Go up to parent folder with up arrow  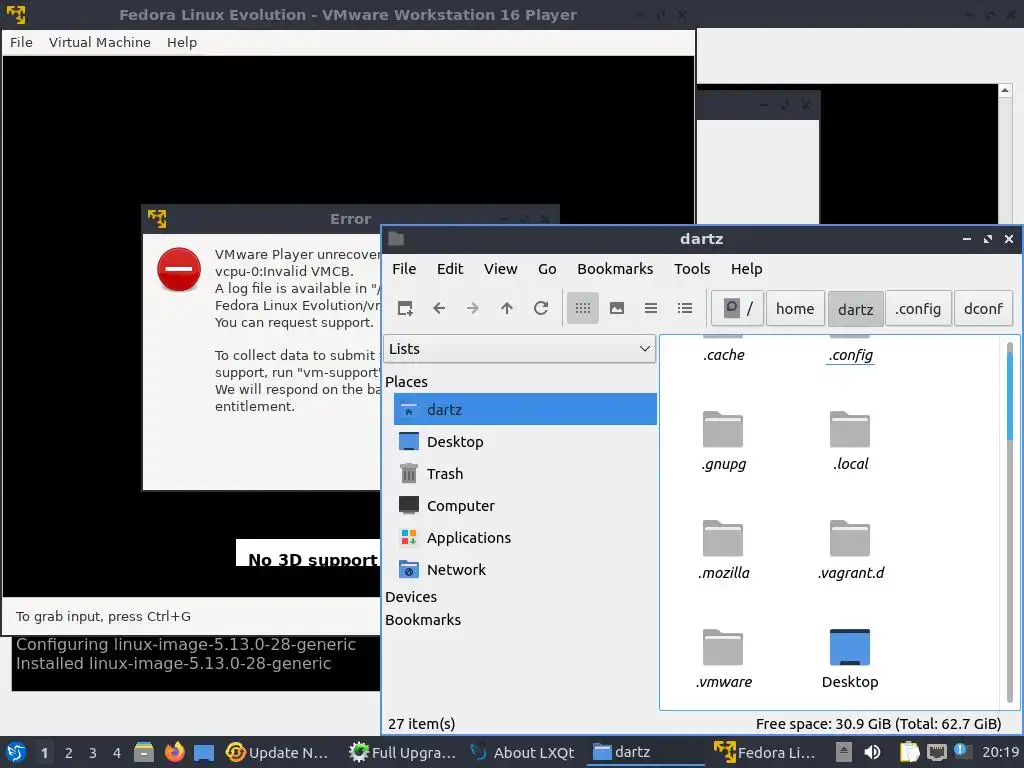[507, 308]
